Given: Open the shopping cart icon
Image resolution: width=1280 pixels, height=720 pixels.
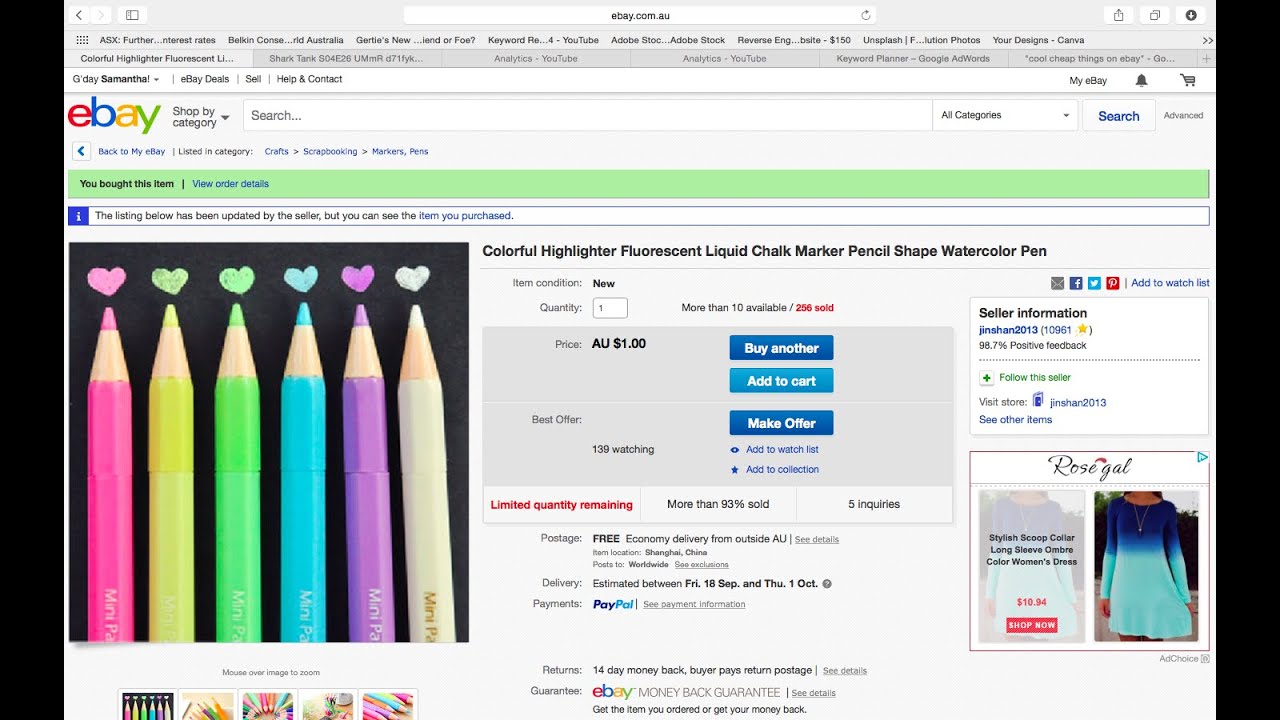Looking at the screenshot, I should [x=1187, y=80].
